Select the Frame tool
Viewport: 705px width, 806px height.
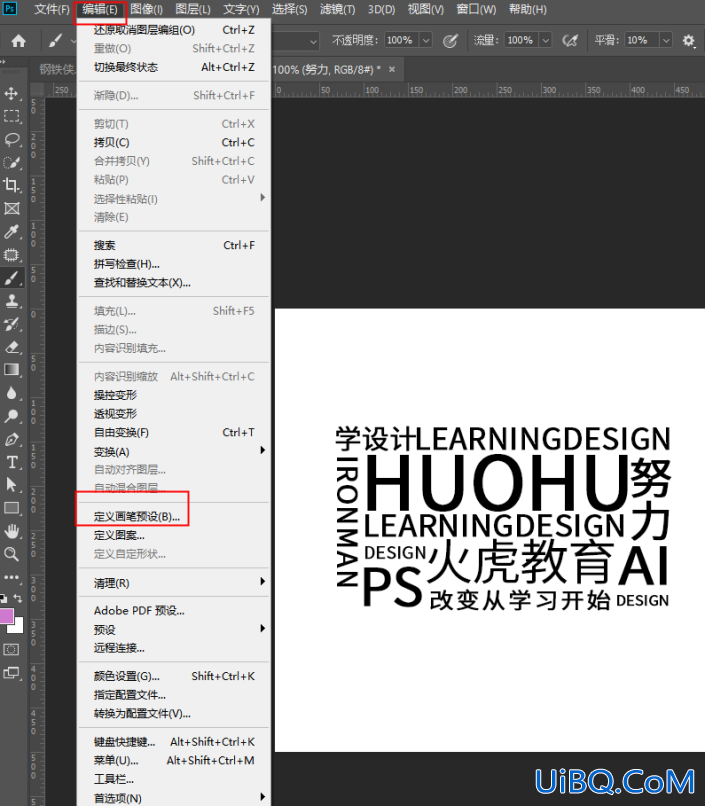11,208
